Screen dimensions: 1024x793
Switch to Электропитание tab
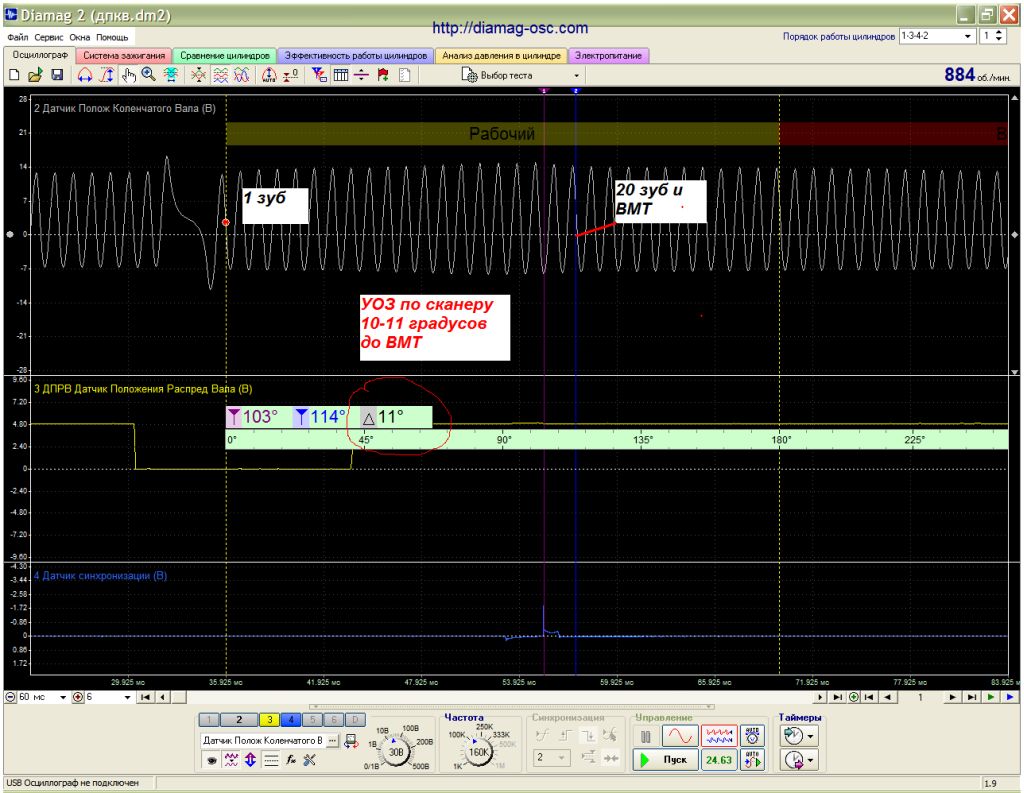click(x=609, y=56)
